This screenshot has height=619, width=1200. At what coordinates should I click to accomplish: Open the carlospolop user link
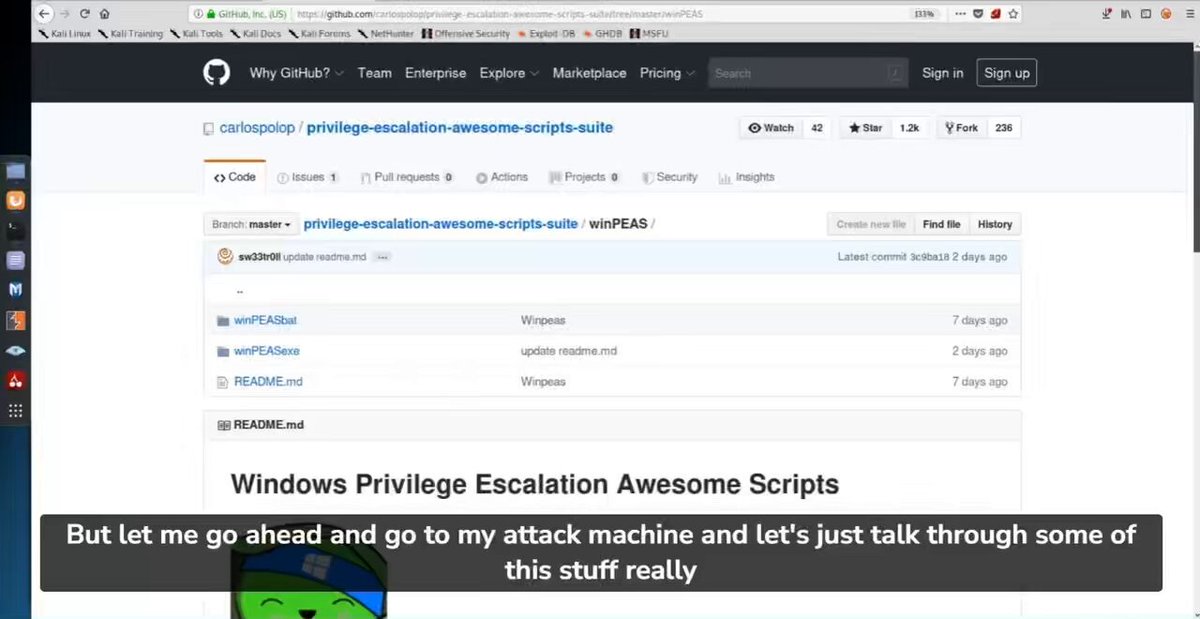pos(256,128)
